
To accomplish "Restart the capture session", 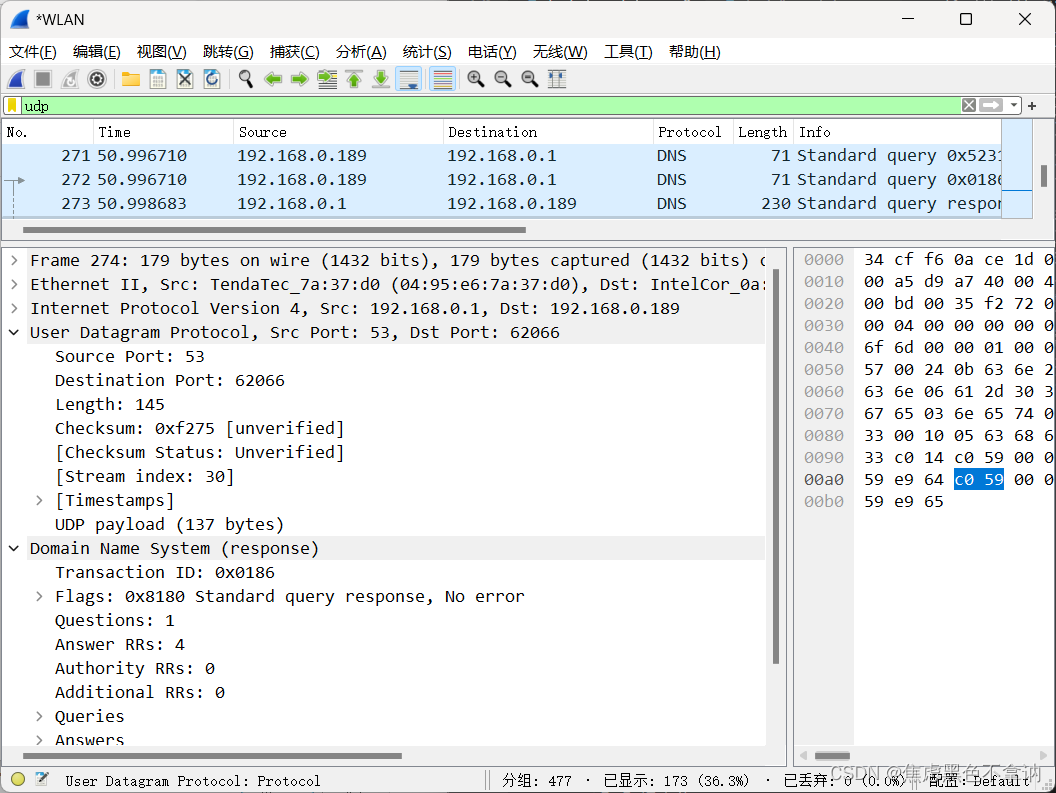I will pos(69,79).
